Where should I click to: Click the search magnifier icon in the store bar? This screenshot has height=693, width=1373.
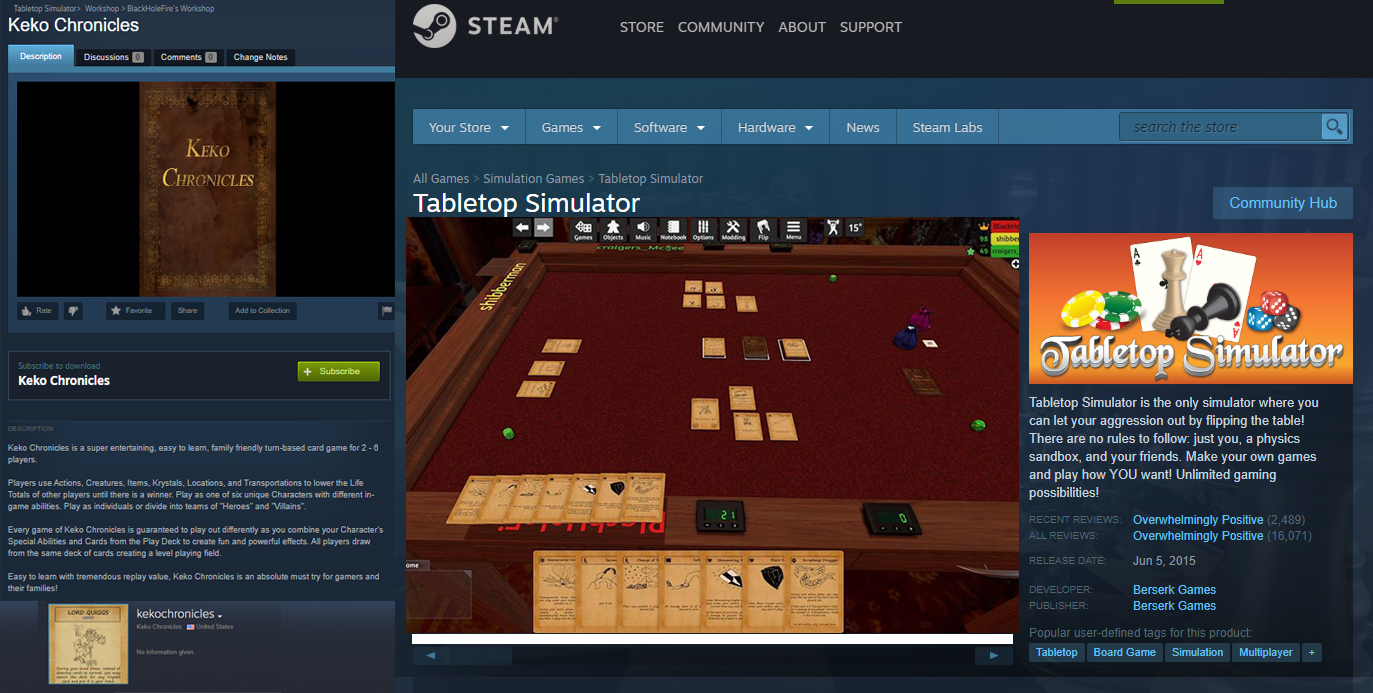(x=1334, y=127)
